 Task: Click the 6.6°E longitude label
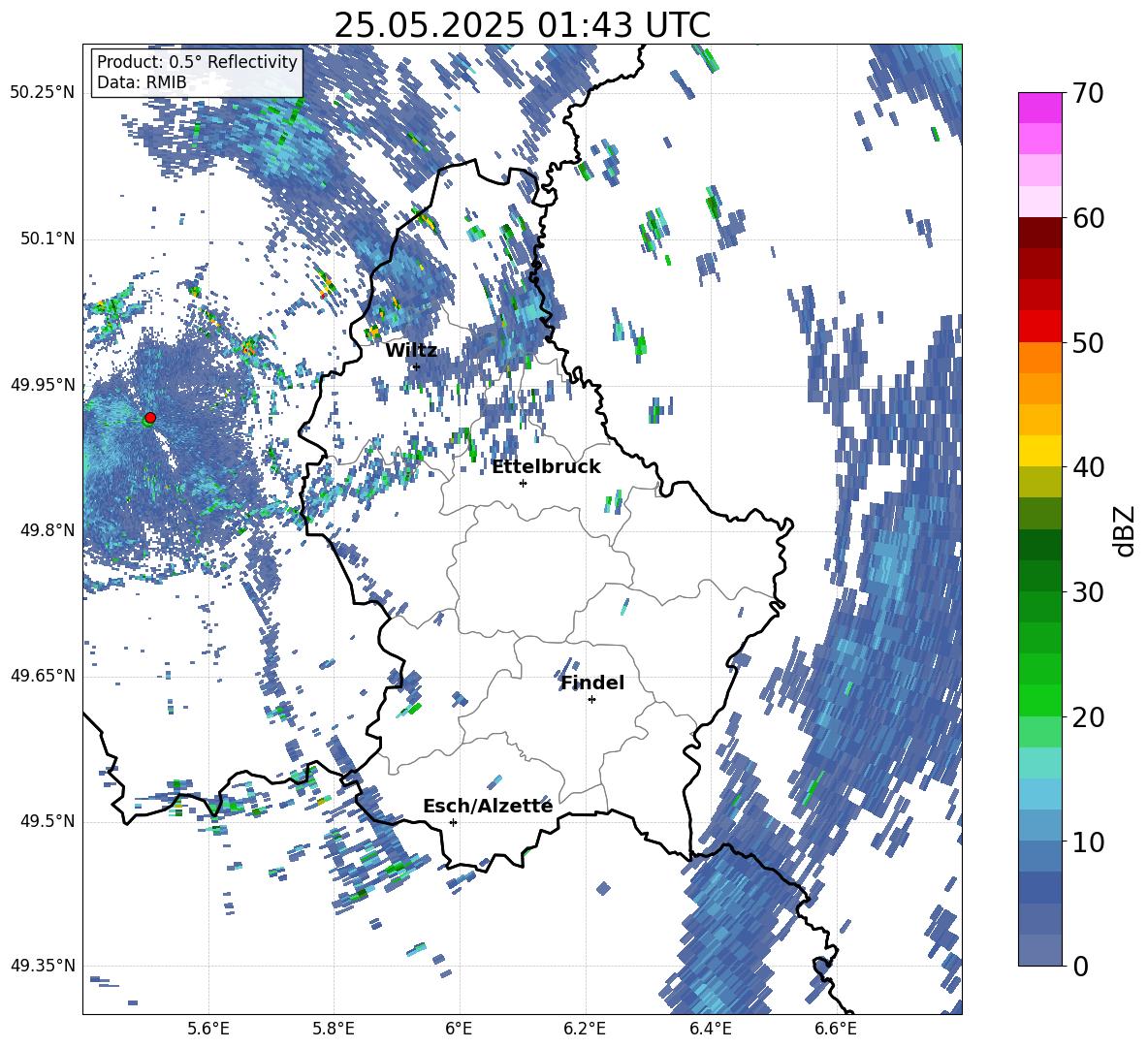click(836, 1029)
